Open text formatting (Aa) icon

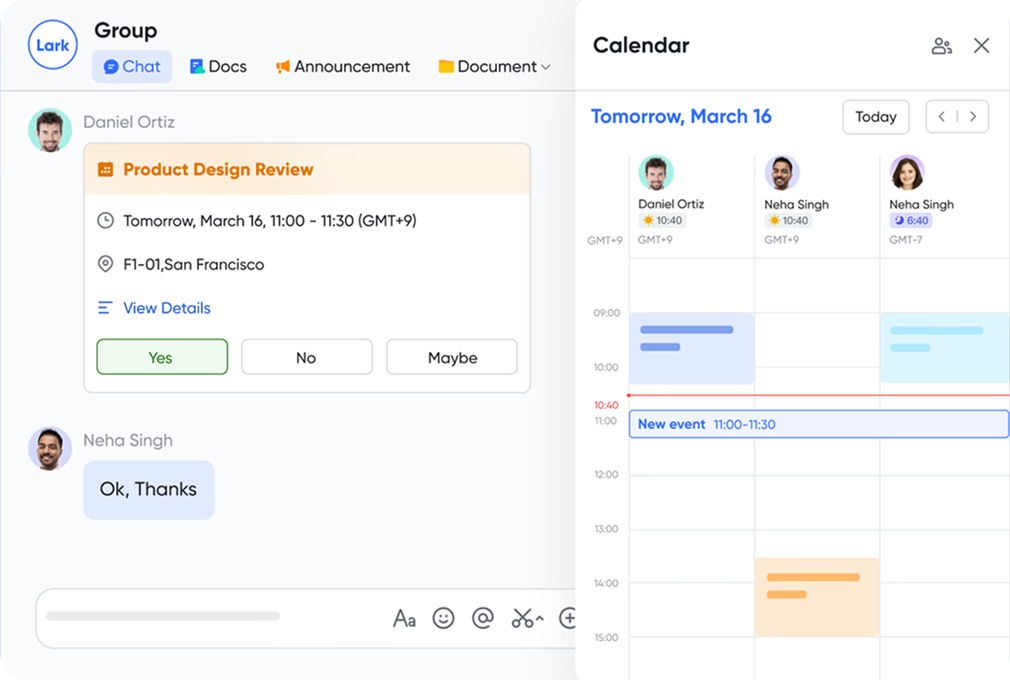(x=404, y=618)
